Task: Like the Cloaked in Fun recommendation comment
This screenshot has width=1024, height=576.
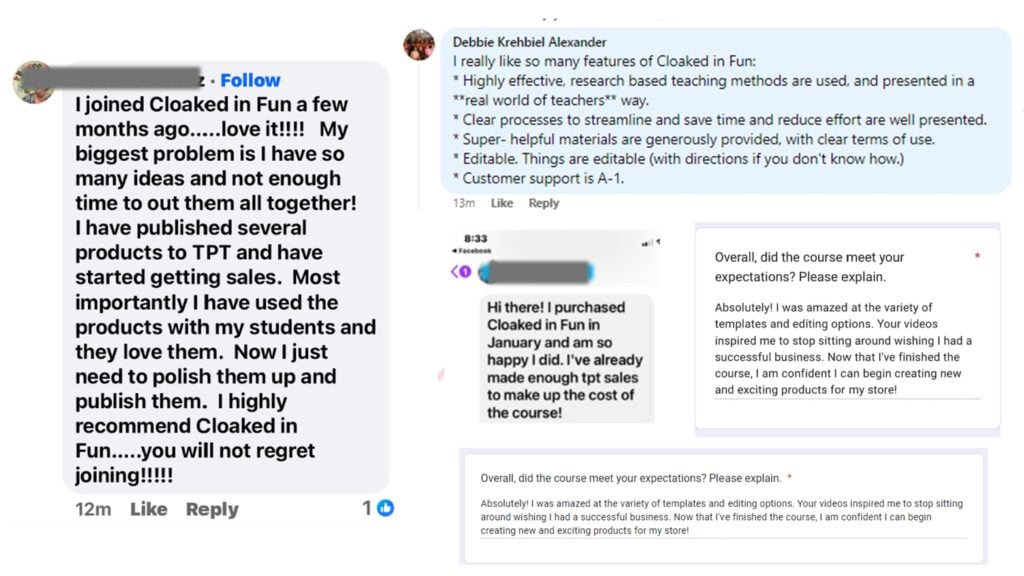Action: point(149,509)
